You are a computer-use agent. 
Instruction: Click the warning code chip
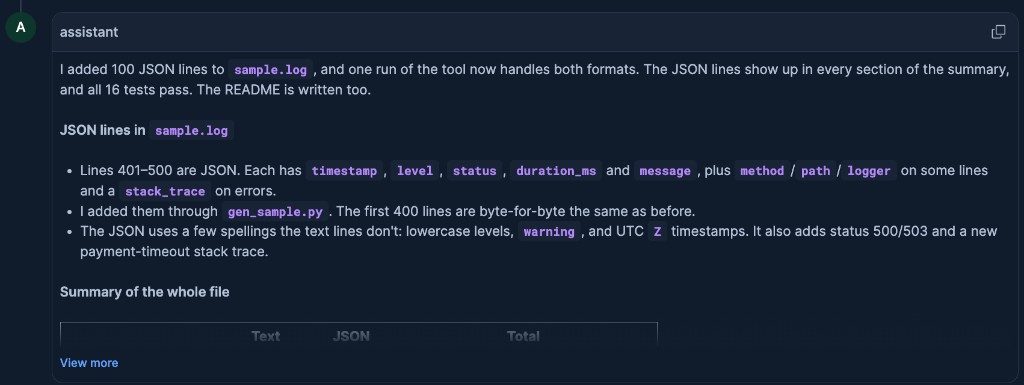tap(549, 232)
